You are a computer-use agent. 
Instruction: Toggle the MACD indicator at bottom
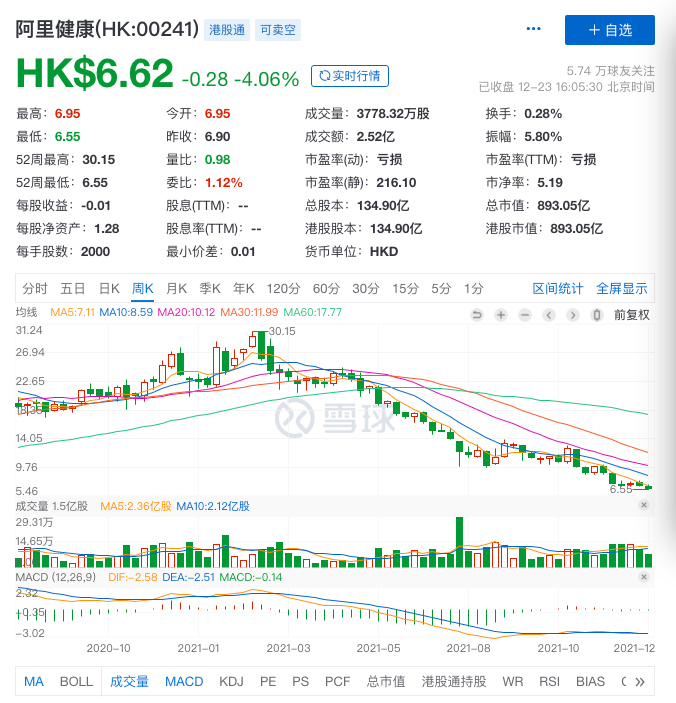point(184,681)
